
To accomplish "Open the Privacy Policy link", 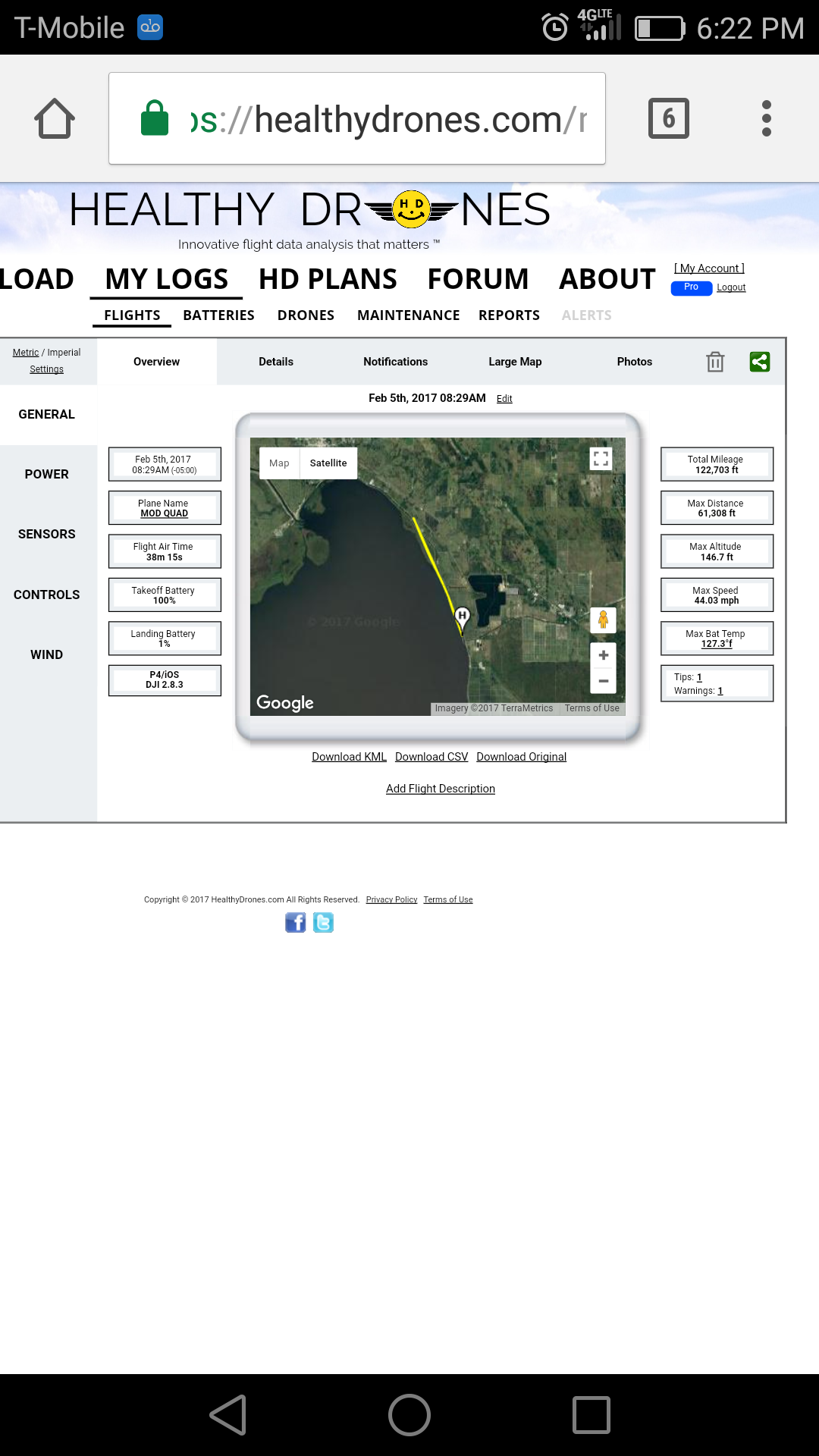I will 391,899.
